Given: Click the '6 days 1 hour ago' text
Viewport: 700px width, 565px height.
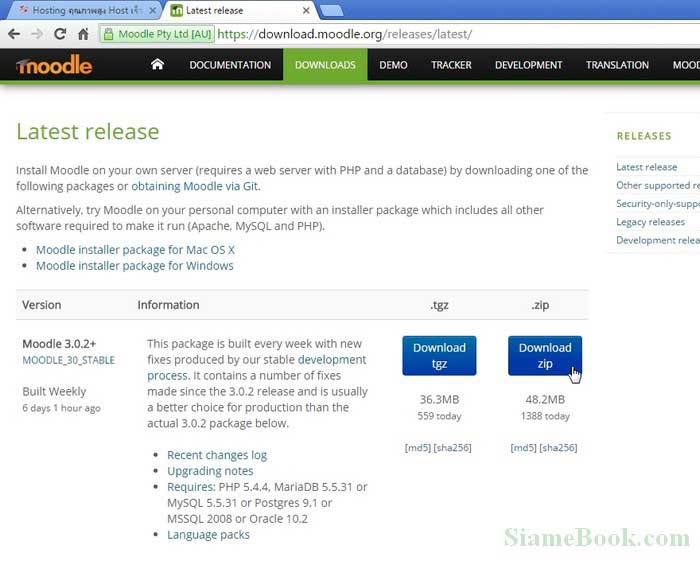Looking at the screenshot, I should (x=62, y=408).
